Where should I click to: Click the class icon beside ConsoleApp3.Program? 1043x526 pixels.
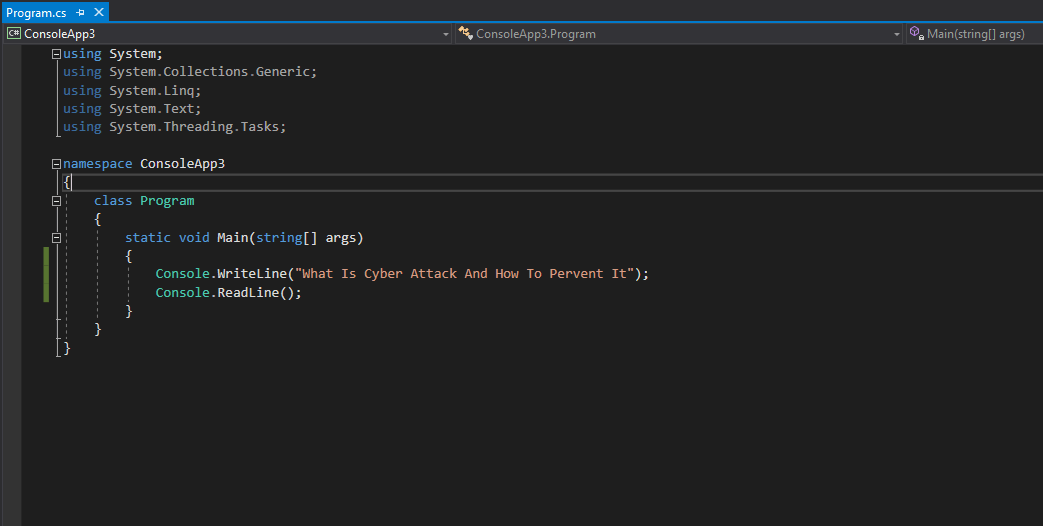click(466, 33)
